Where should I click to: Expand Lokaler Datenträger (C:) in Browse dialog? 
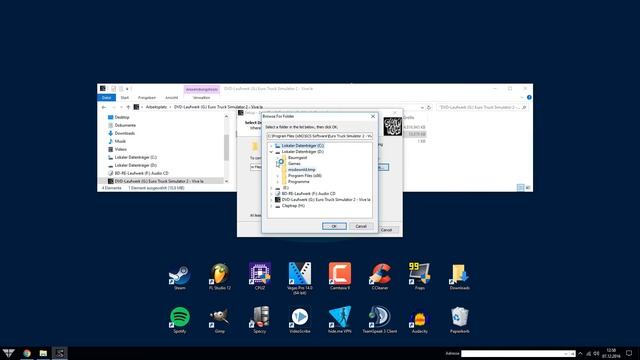pyautogui.click(x=271, y=146)
